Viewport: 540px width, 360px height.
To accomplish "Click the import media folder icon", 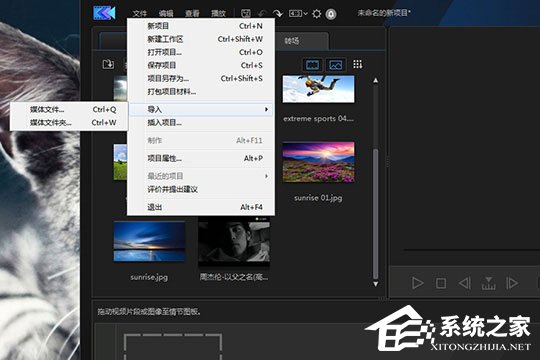I will point(108,64).
